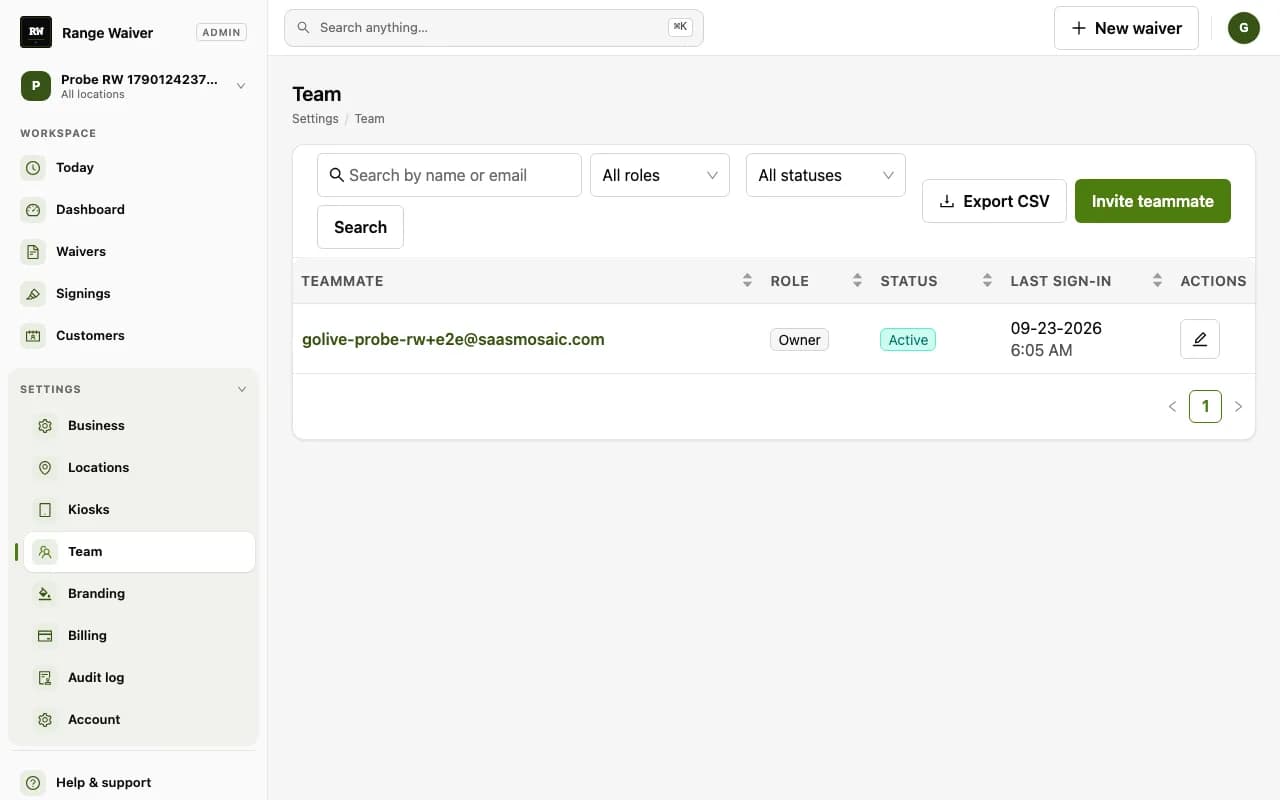Click the next page arrow

pyautogui.click(x=1238, y=407)
